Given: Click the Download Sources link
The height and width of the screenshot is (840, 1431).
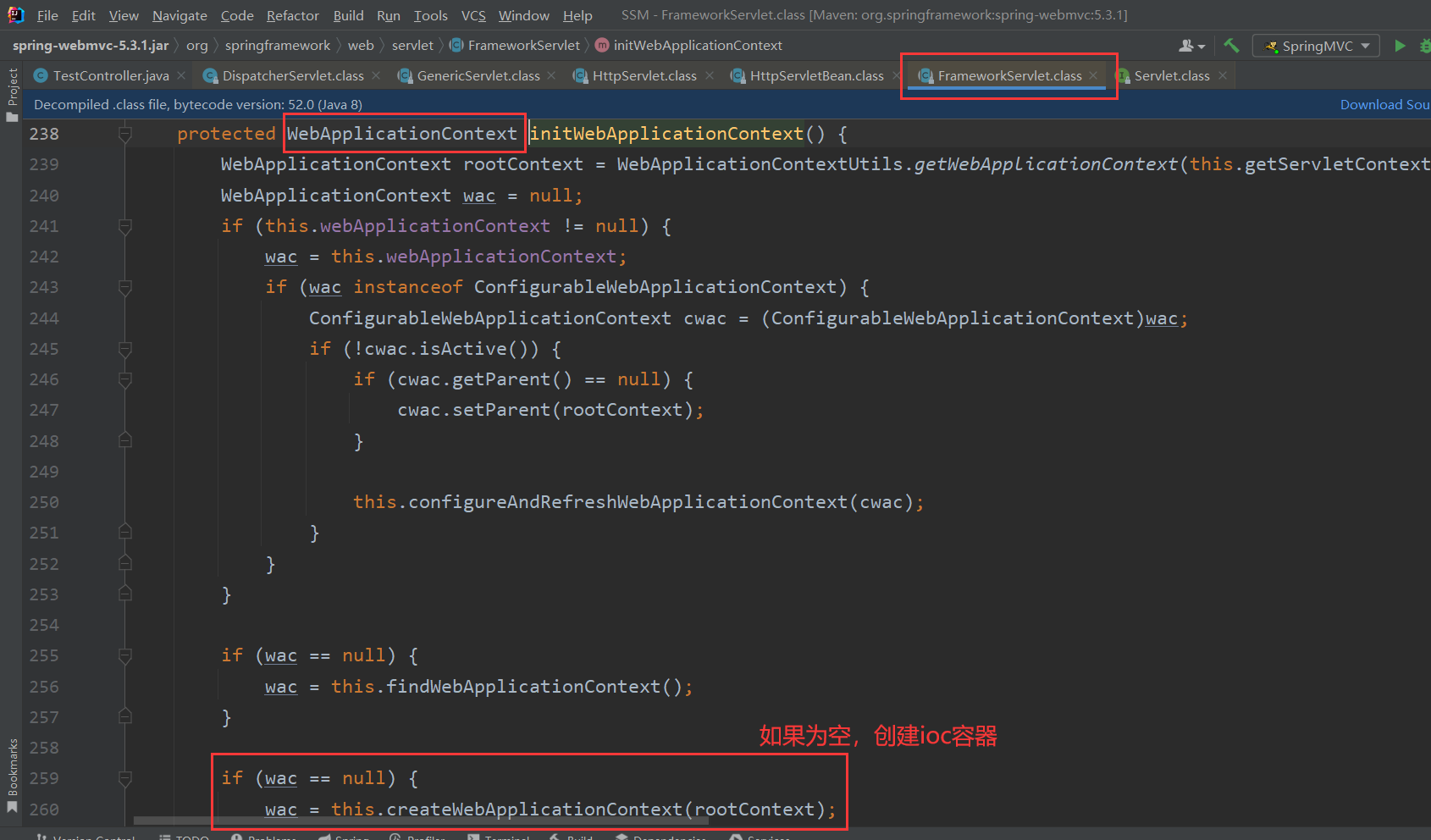Looking at the screenshot, I should pyautogui.click(x=1384, y=104).
